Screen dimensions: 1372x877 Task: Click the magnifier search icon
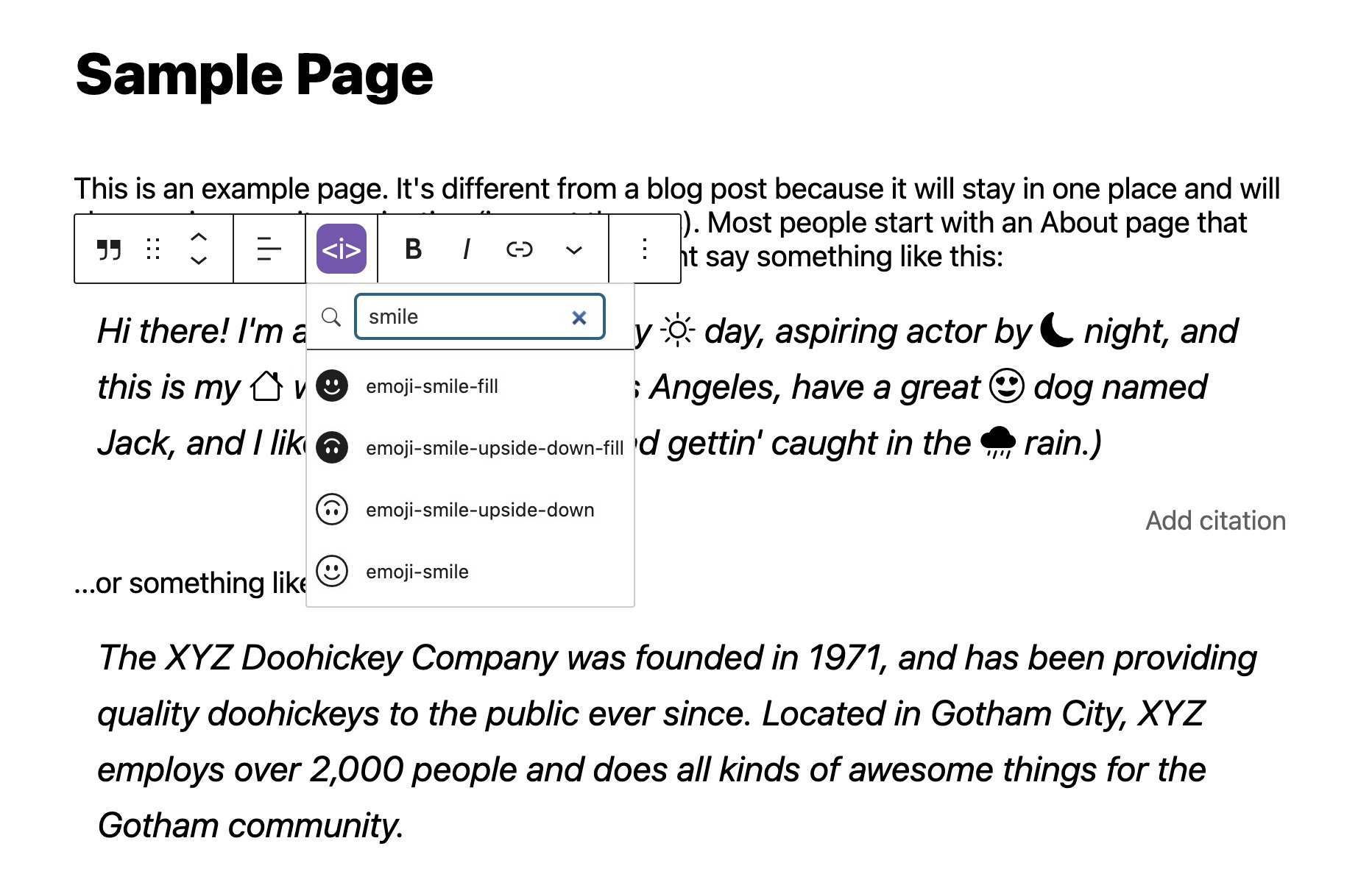click(x=331, y=317)
